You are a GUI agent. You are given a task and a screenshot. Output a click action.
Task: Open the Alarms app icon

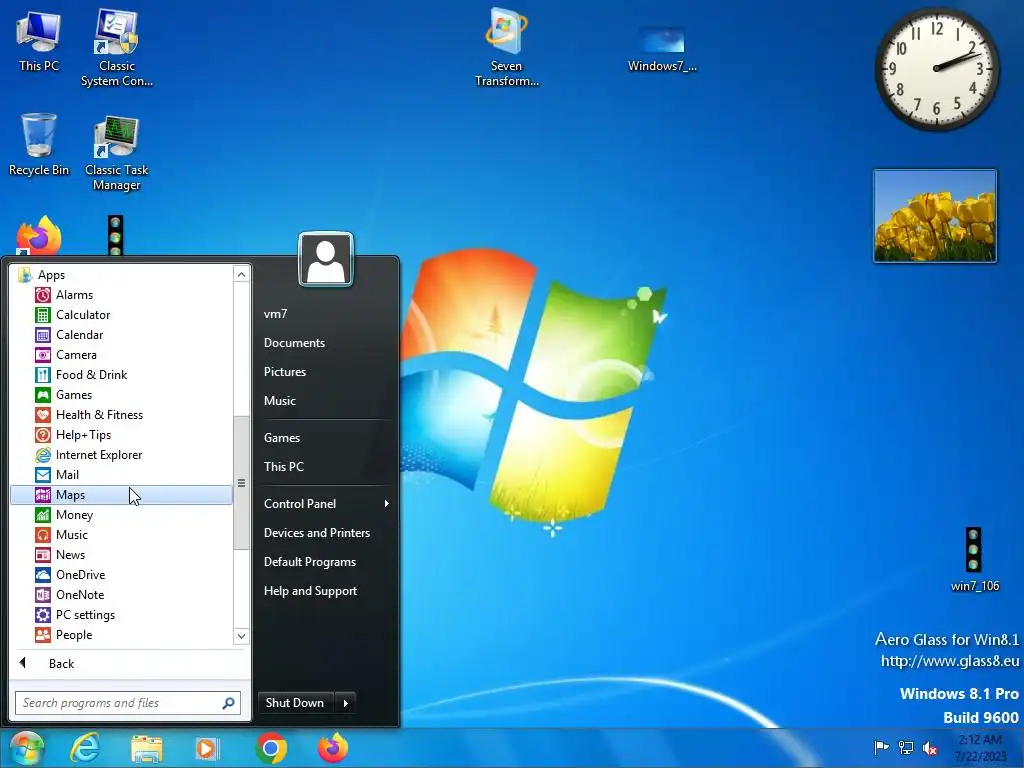pos(42,295)
